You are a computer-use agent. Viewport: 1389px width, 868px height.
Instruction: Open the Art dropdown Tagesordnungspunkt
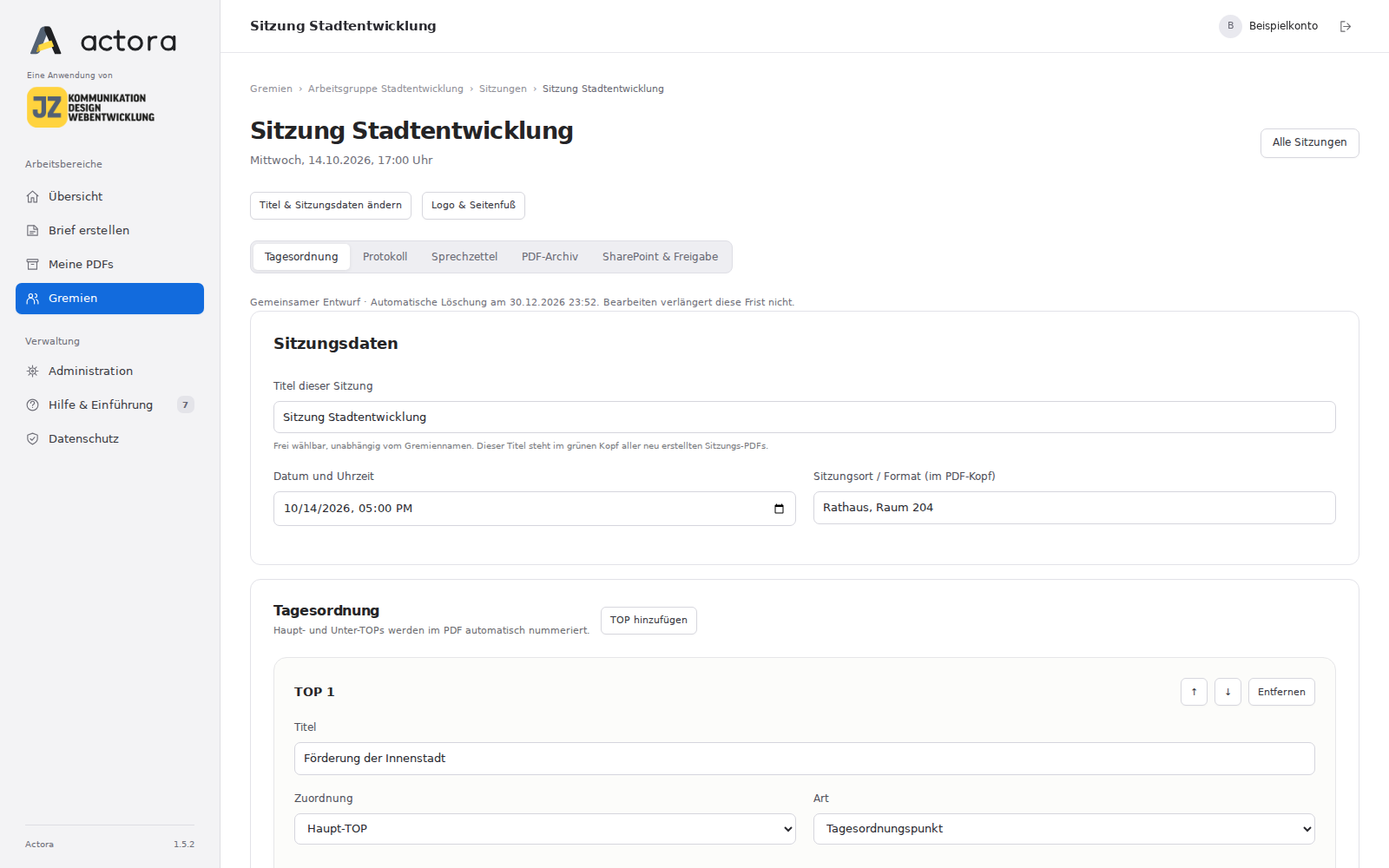coord(1064,829)
